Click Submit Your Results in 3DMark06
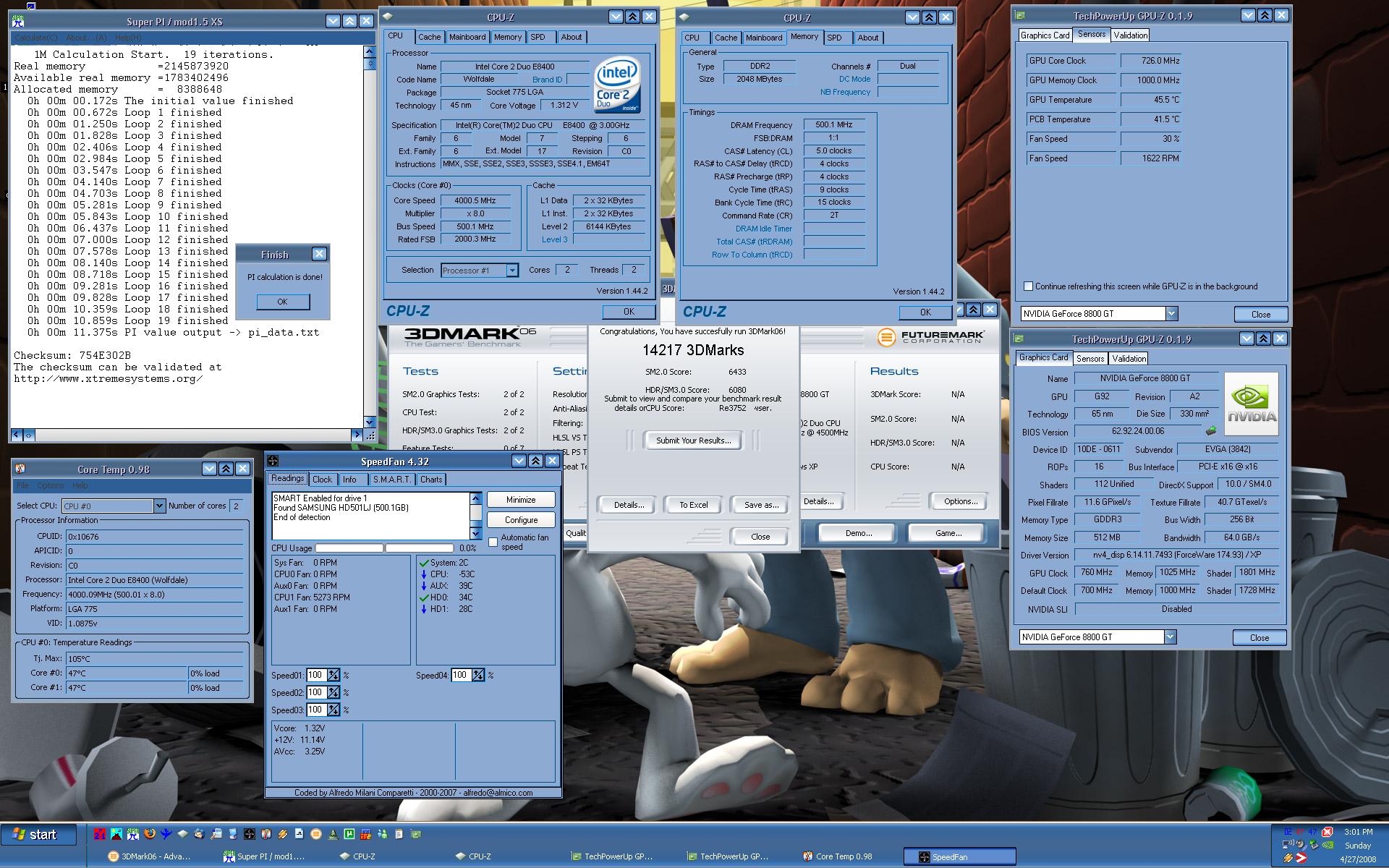The height and width of the screenshot is (868, 1389). (693, 440)
